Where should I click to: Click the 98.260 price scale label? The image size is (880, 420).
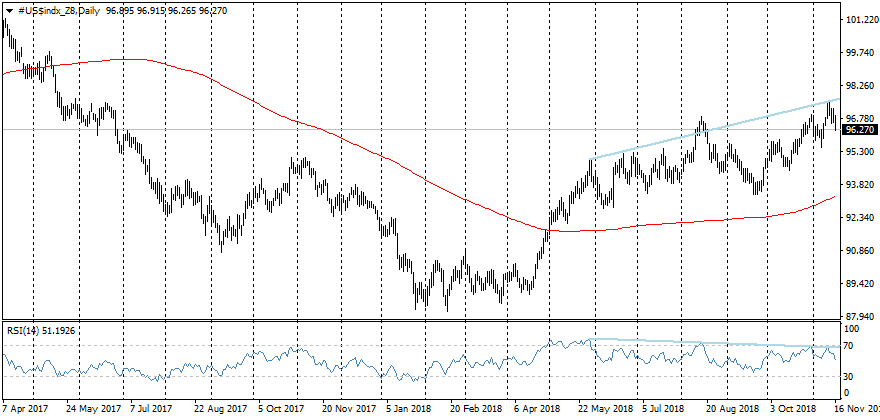(x=860, y=86)
